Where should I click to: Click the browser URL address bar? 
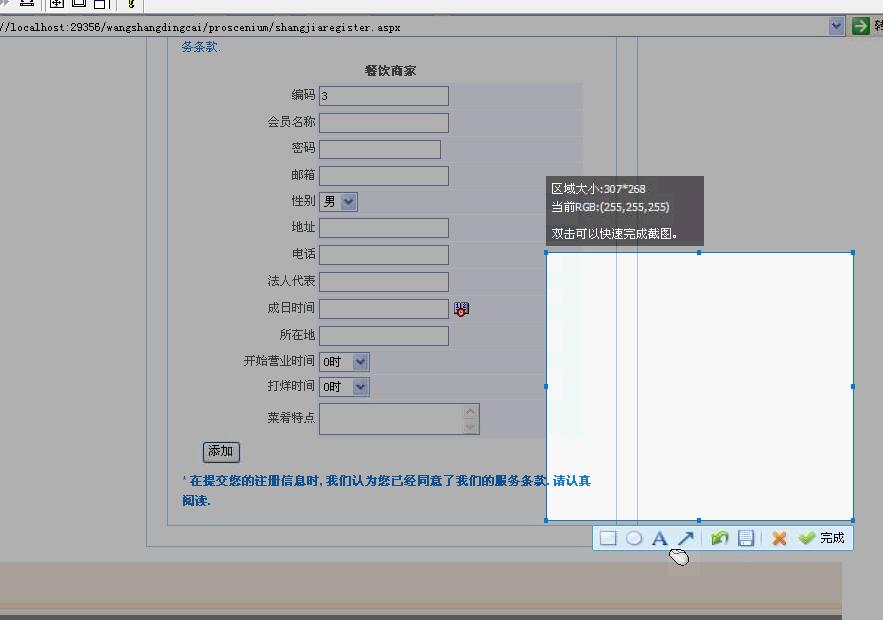coord(414,26)
